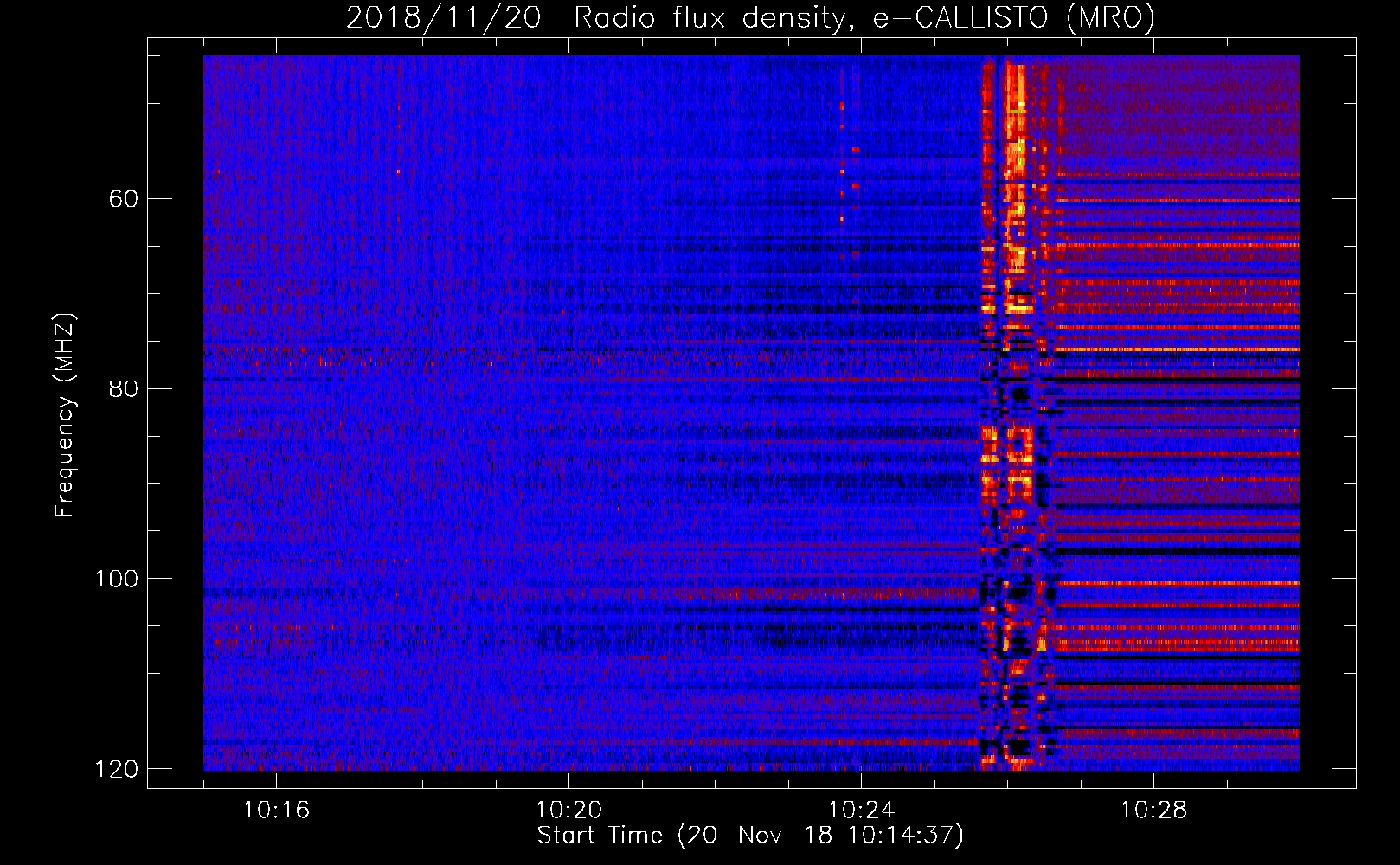Click the 10:28 time tick label

point(1153,810)
